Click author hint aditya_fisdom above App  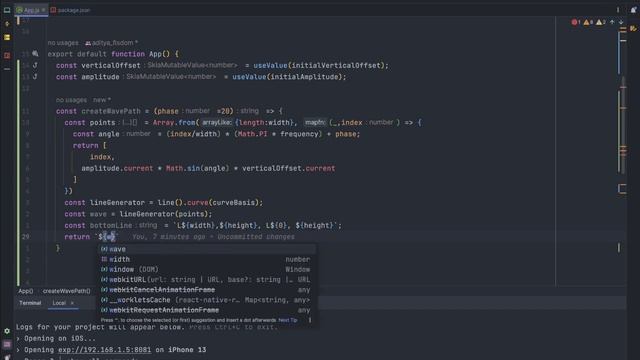pos(111,42)
